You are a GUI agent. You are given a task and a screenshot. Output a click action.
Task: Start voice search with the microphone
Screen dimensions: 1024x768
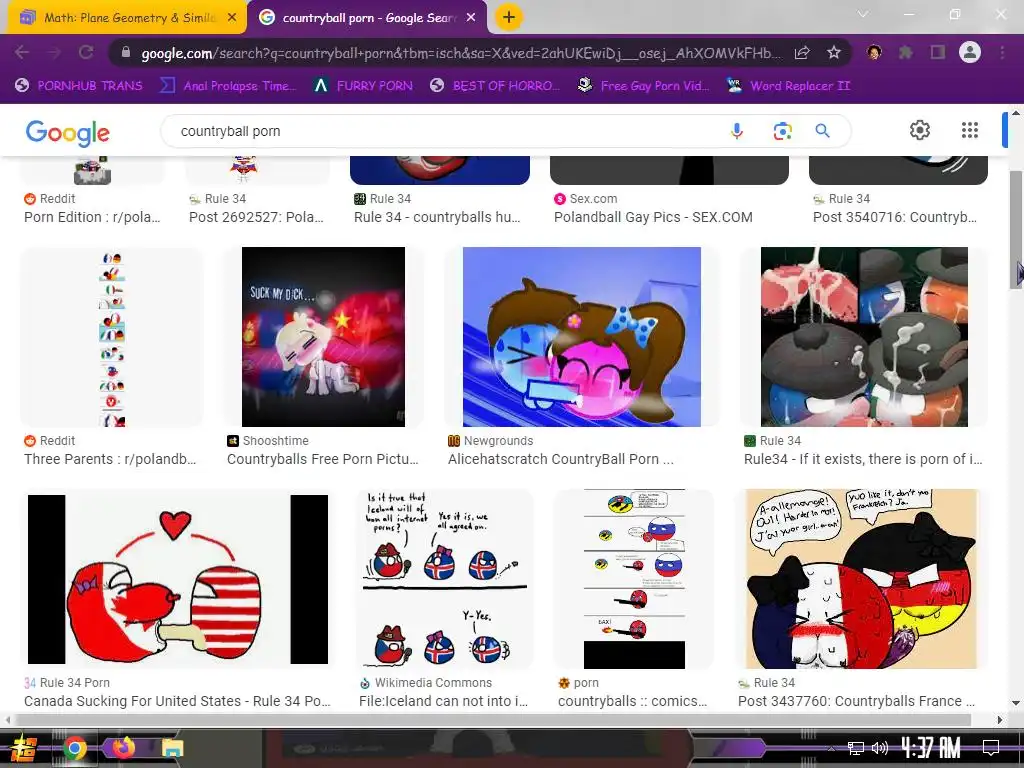pos(737,131)
